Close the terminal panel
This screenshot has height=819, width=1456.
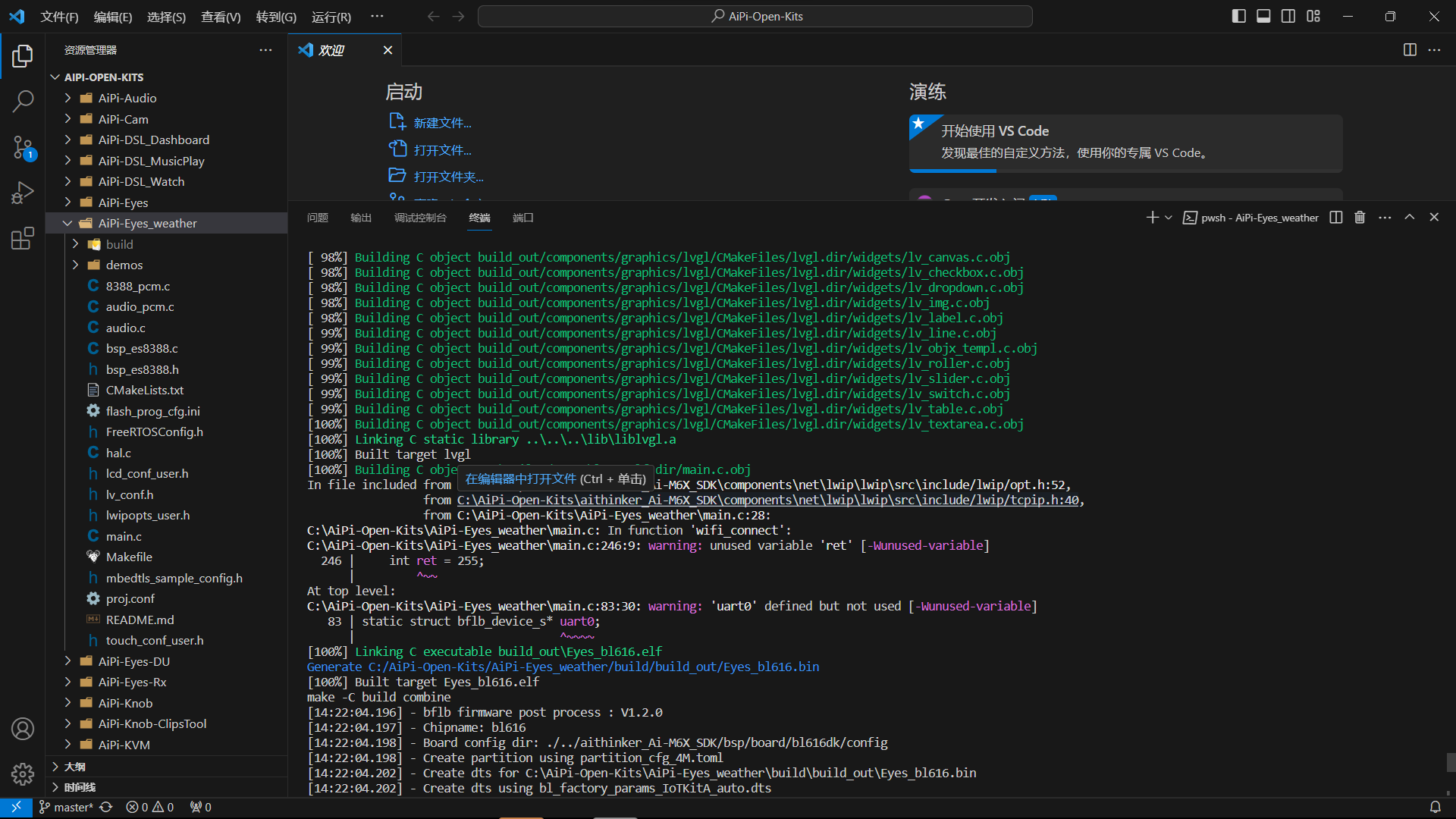pyautogui.click(x=1434, y=218)
